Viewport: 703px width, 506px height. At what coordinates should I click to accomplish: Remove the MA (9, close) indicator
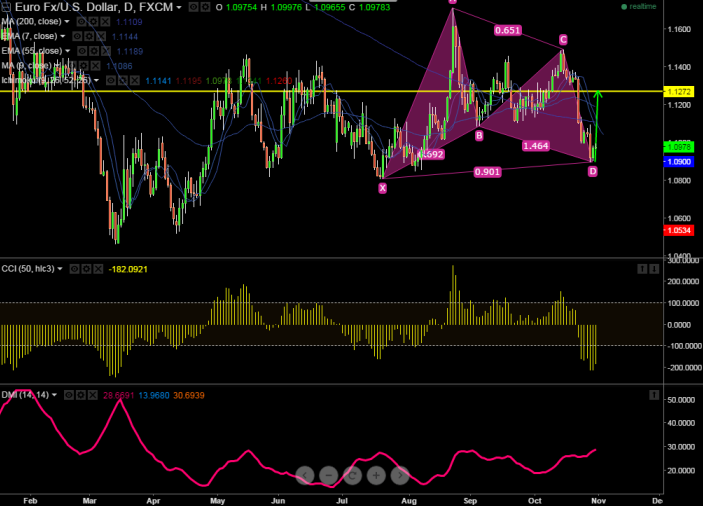click(x=95, y=66)
